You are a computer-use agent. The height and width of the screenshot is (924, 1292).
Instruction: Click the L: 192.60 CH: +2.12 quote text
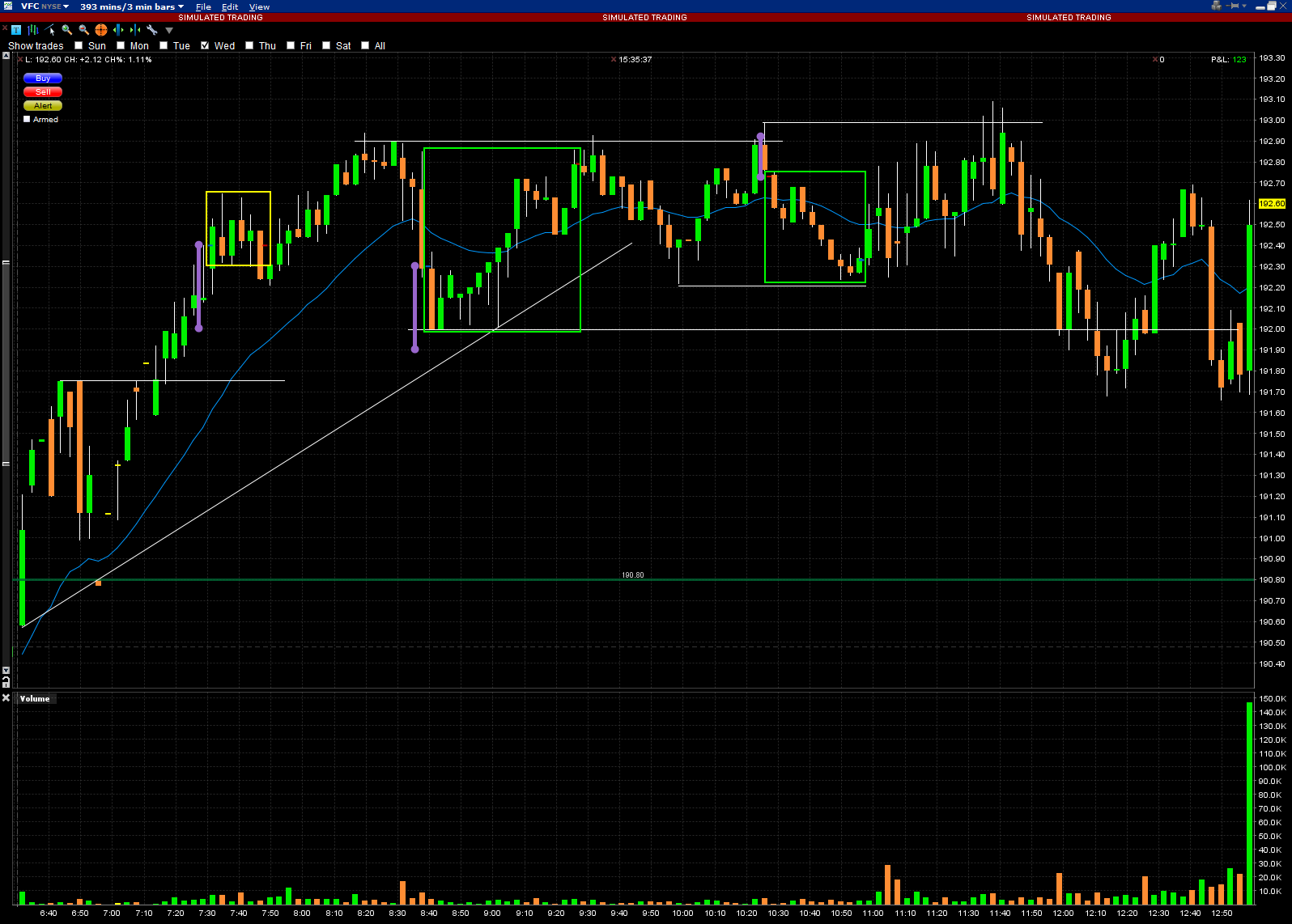[88, 59]
